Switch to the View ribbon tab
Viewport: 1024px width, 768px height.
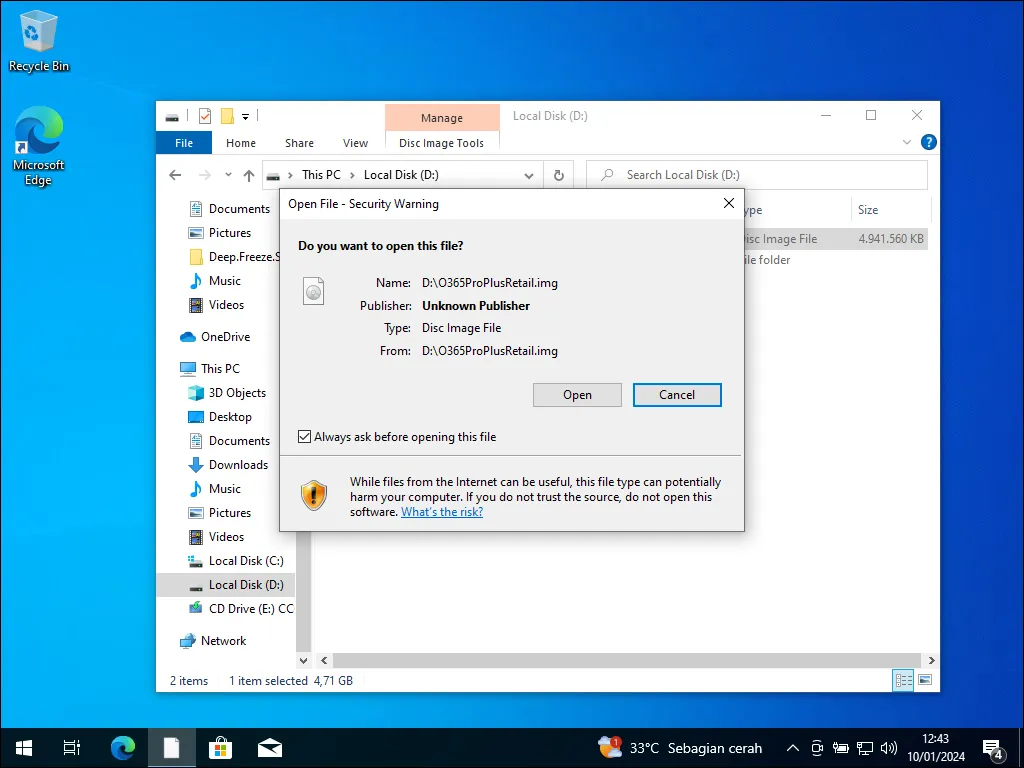[355, 142]
